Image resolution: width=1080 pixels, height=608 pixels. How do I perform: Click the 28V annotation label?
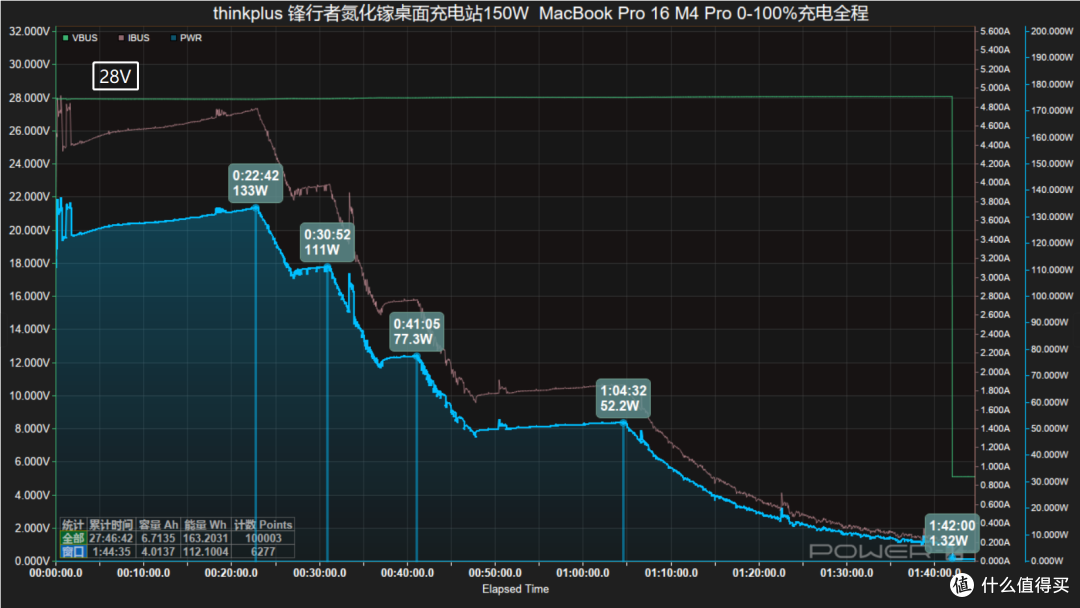point(115,76)
